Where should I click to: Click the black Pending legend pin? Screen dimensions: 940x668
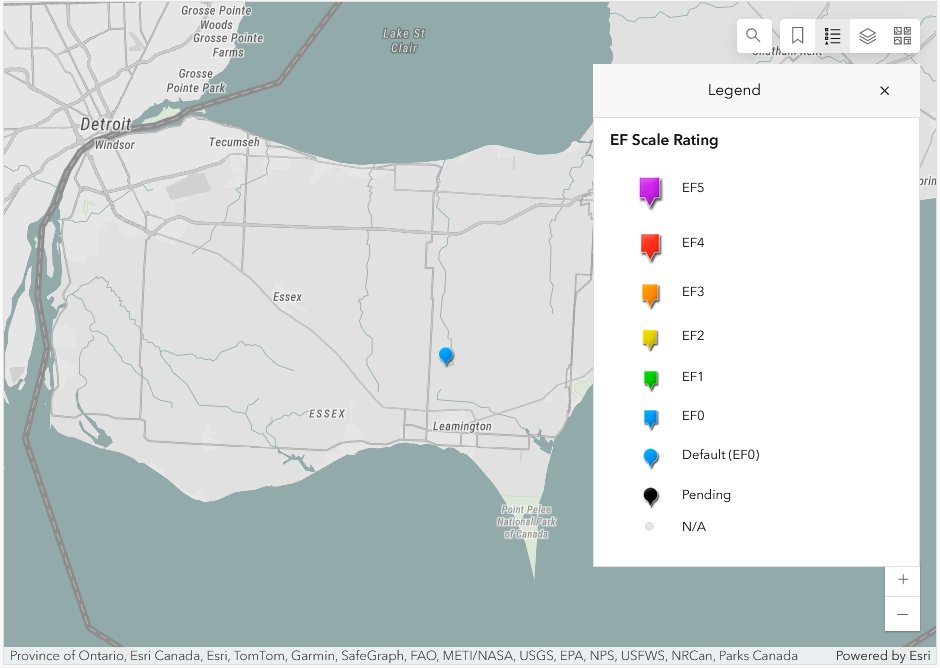pos(650,497)
